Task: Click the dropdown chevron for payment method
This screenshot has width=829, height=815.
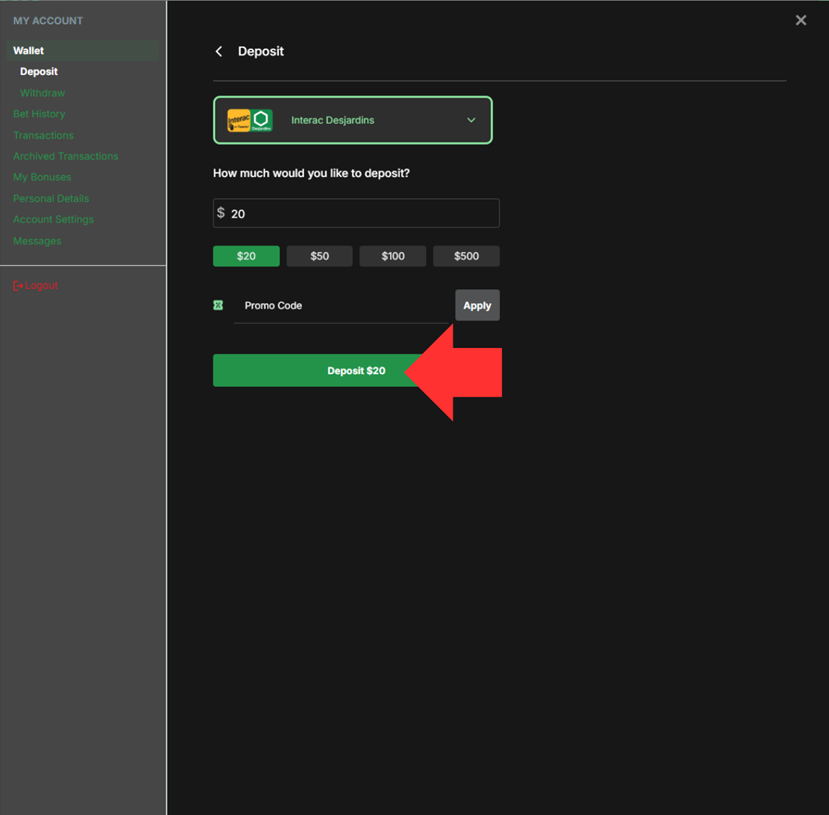Action: coord(471,120)
